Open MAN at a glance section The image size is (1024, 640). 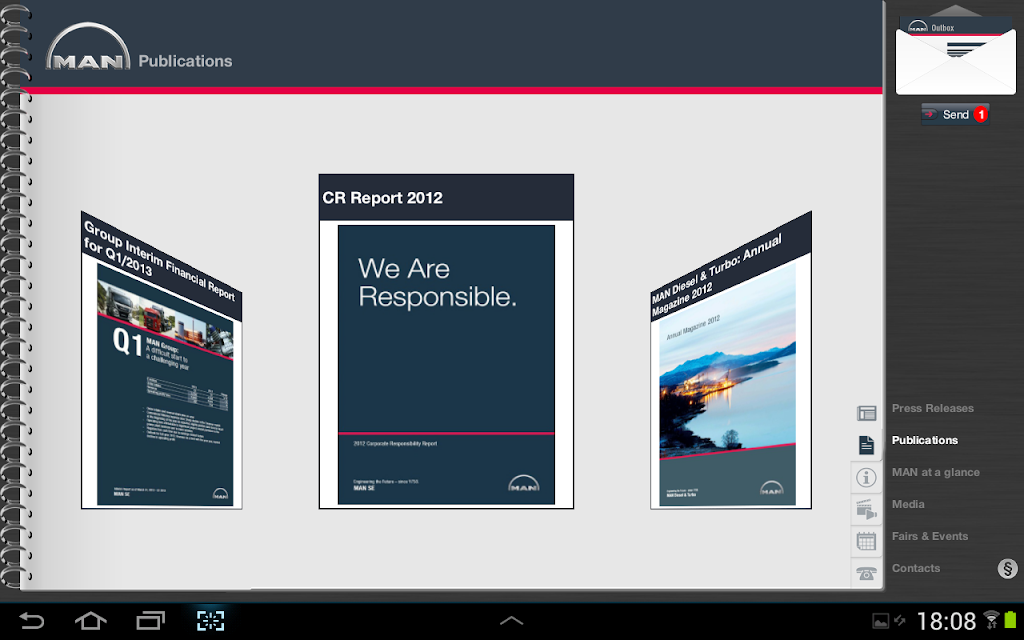click(936, 472)
